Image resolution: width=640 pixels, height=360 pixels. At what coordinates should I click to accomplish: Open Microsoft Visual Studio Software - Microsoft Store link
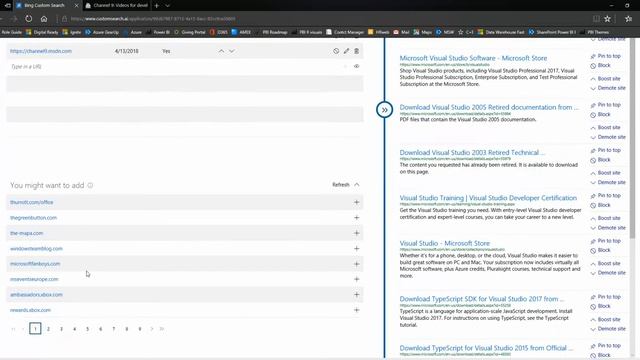tap(473, 58)
